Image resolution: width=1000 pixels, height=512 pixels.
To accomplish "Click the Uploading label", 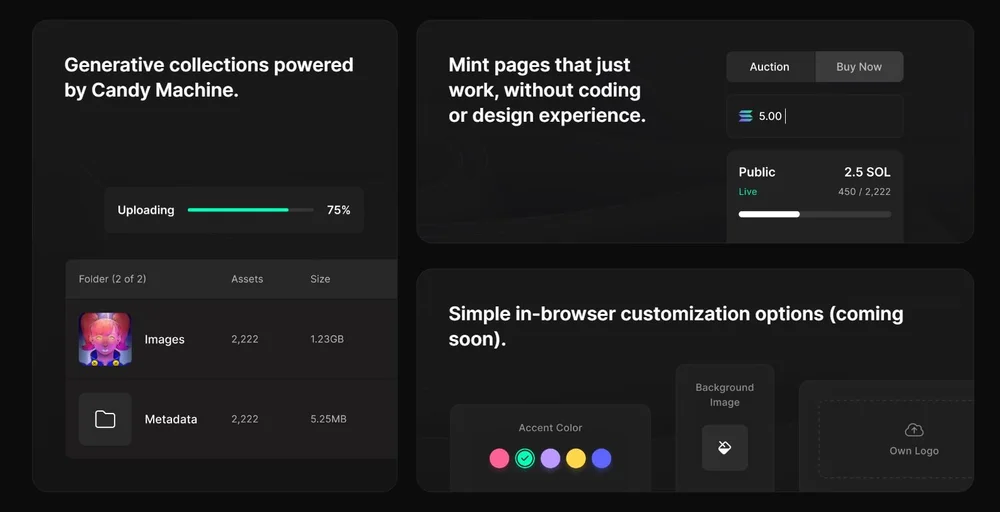I will click(x=145, y=210).
